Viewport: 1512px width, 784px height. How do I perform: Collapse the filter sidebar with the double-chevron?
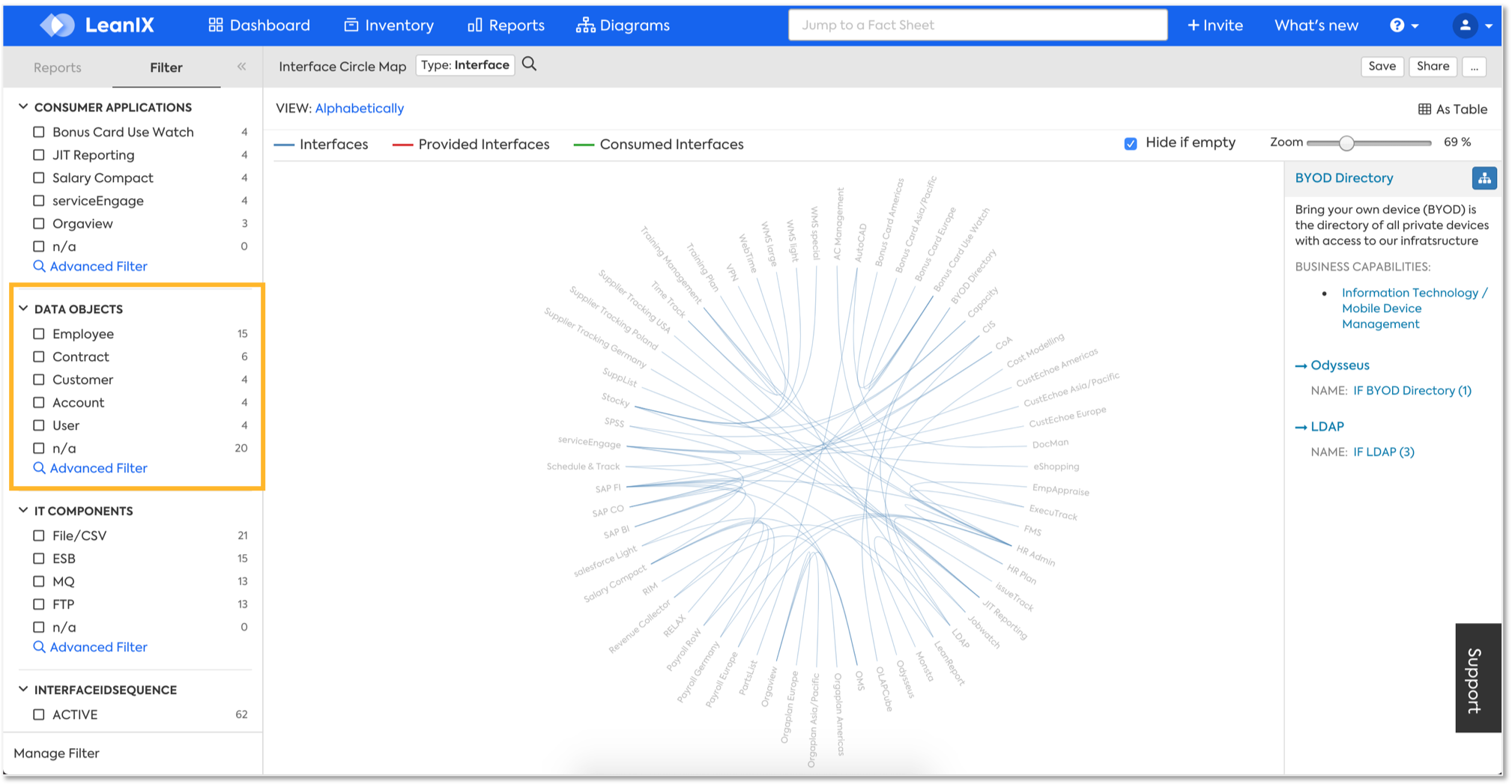click(242, 67)
